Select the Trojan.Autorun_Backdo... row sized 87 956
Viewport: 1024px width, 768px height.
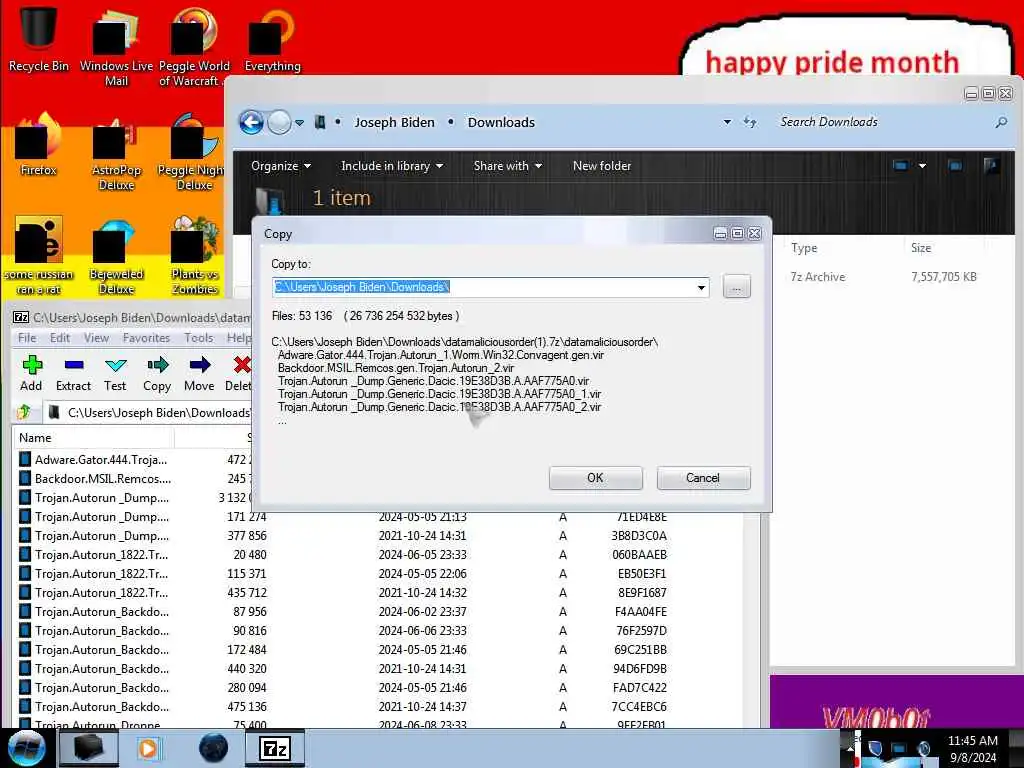coord(379,612)
